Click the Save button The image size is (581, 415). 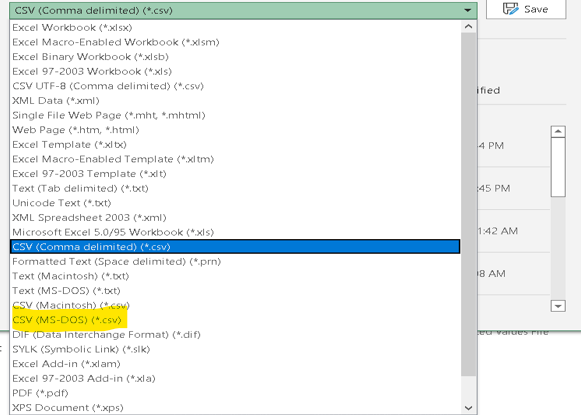tap(526, 9)
